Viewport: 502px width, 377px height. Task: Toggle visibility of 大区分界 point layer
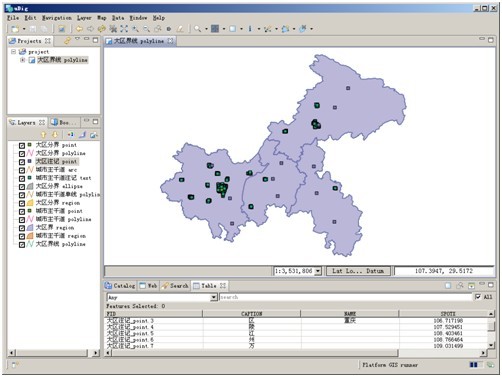(x=22, y=145)
